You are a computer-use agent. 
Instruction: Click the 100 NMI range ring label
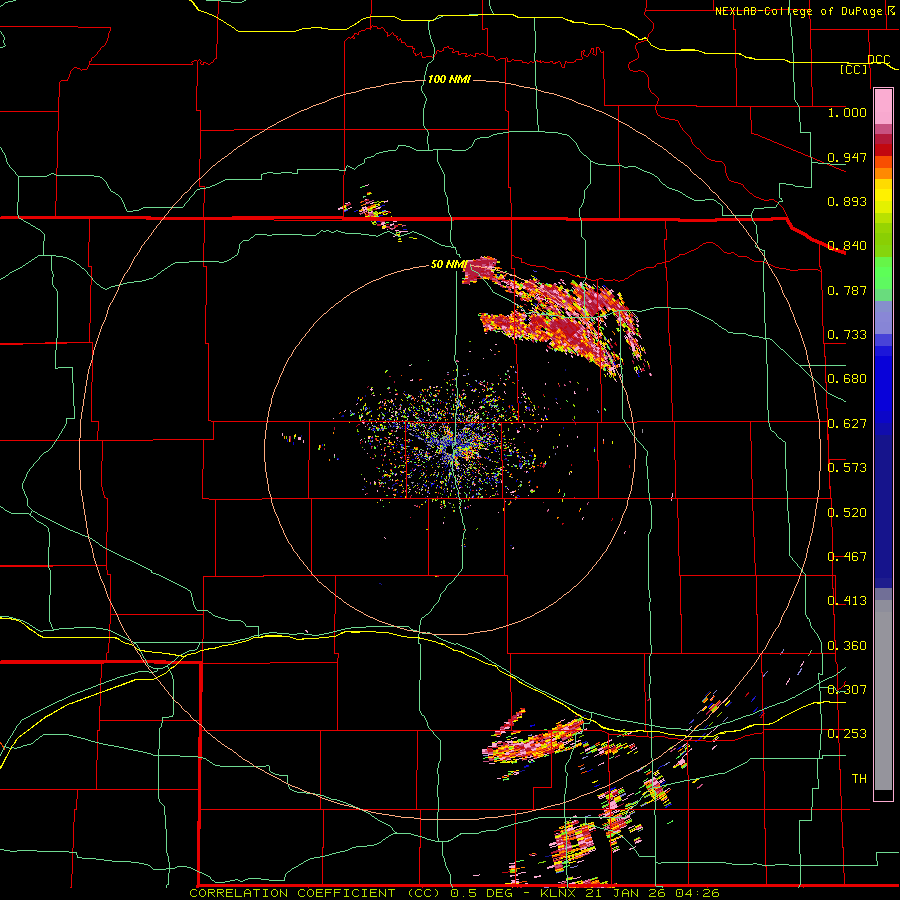[449, 79]
